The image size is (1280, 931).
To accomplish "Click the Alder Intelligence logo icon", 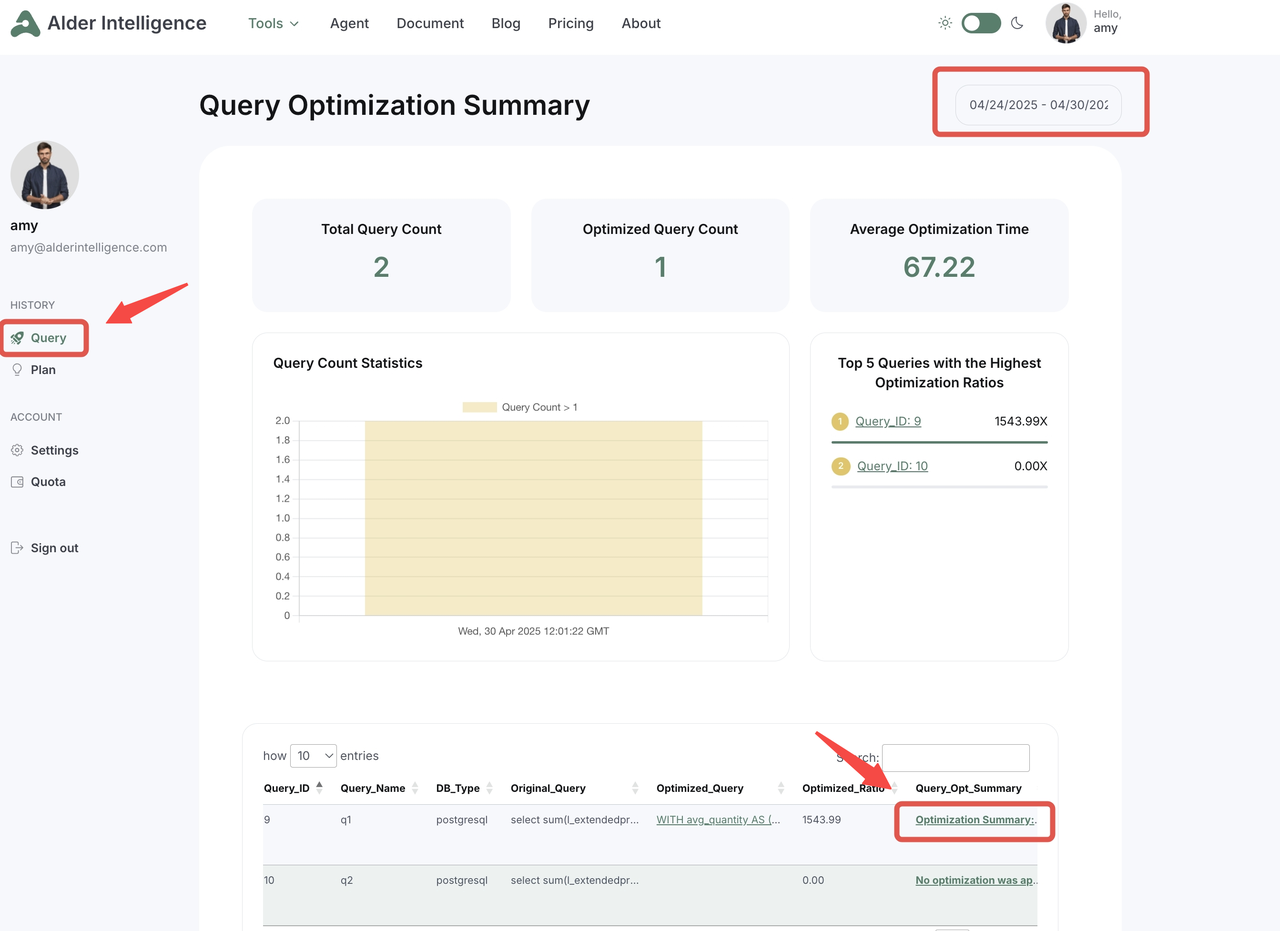I will tap(26, 23).
